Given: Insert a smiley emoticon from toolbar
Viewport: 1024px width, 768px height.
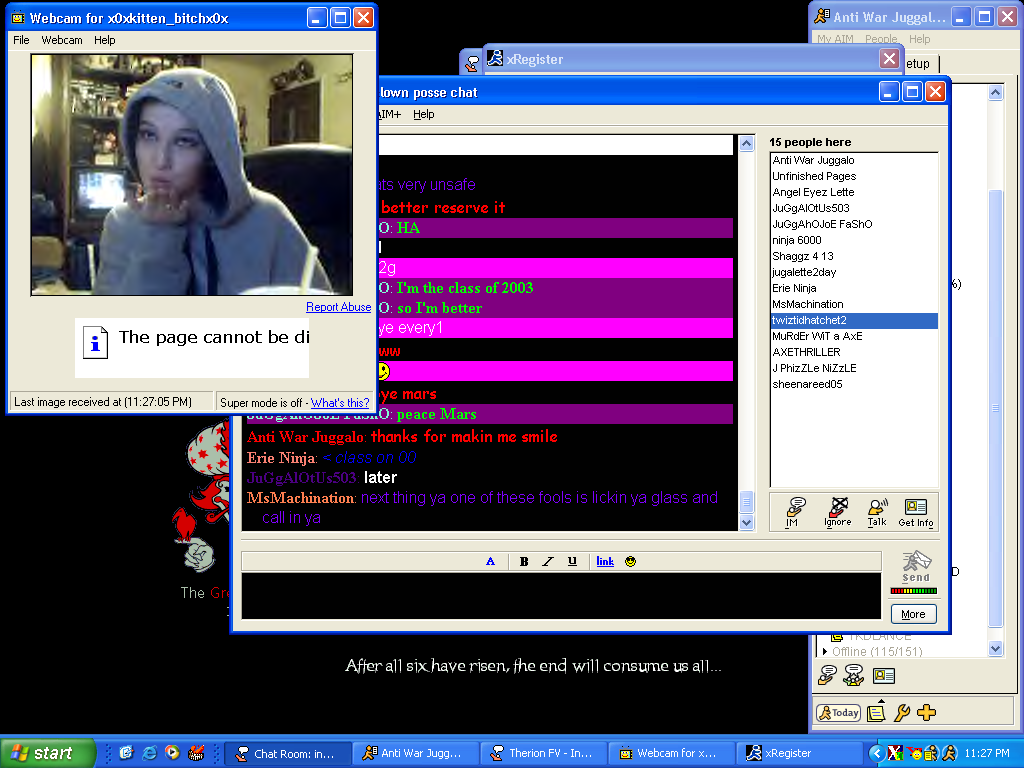Looking at the screenshot, I should (630, 561).
